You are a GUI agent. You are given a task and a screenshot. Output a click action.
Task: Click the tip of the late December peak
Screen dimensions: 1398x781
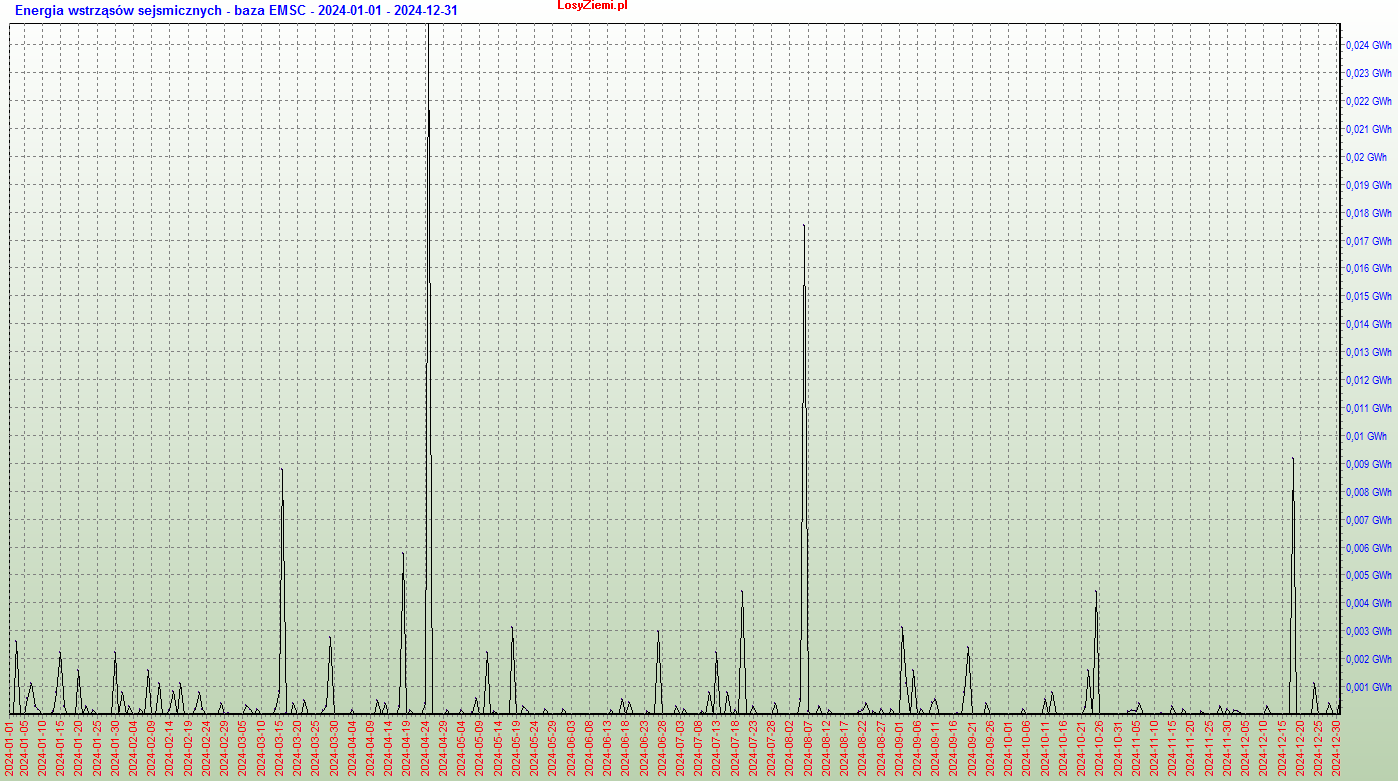[x=1293, y=459]
